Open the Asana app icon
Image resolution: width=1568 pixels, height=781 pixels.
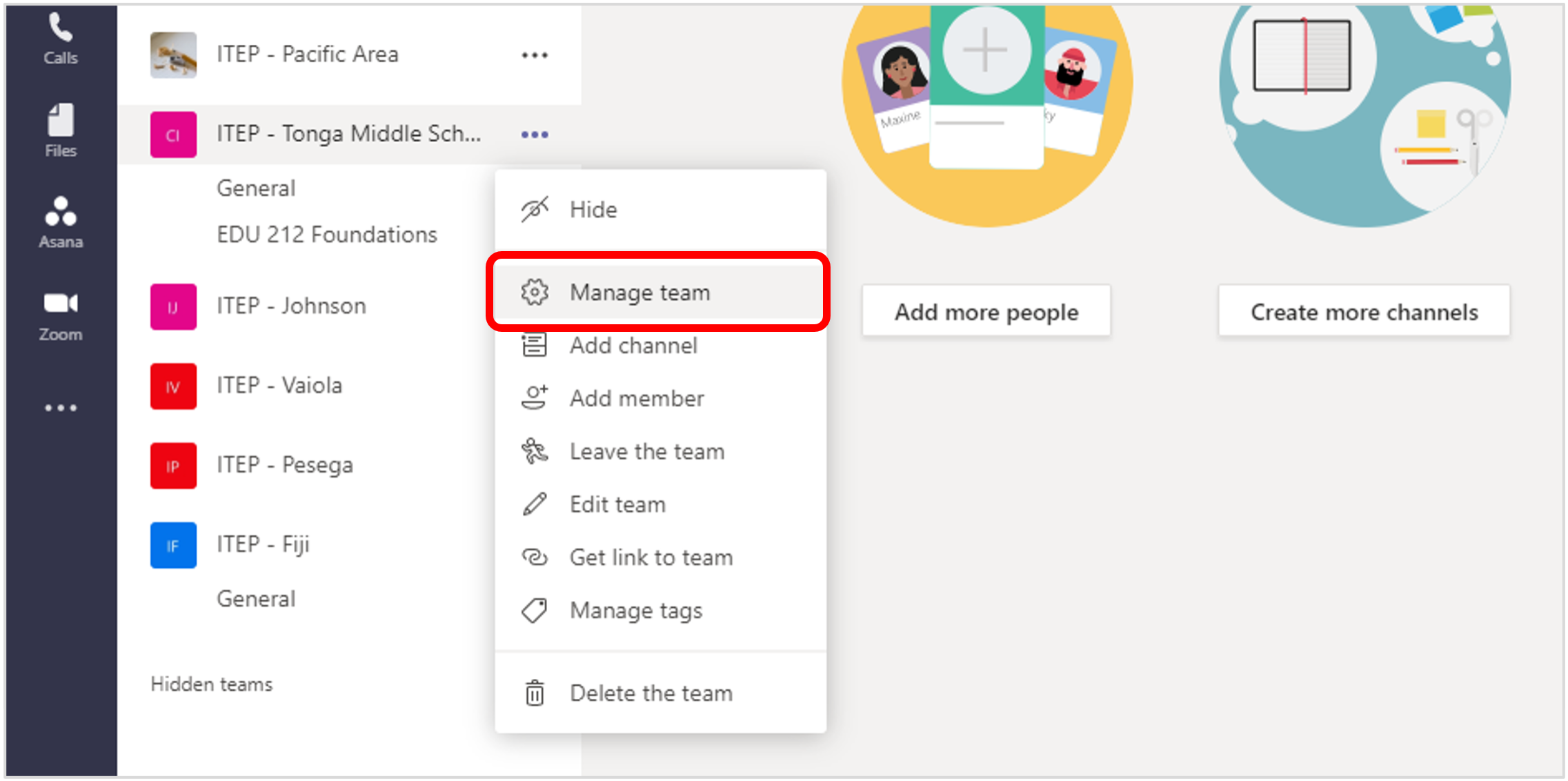coord(61,221)
